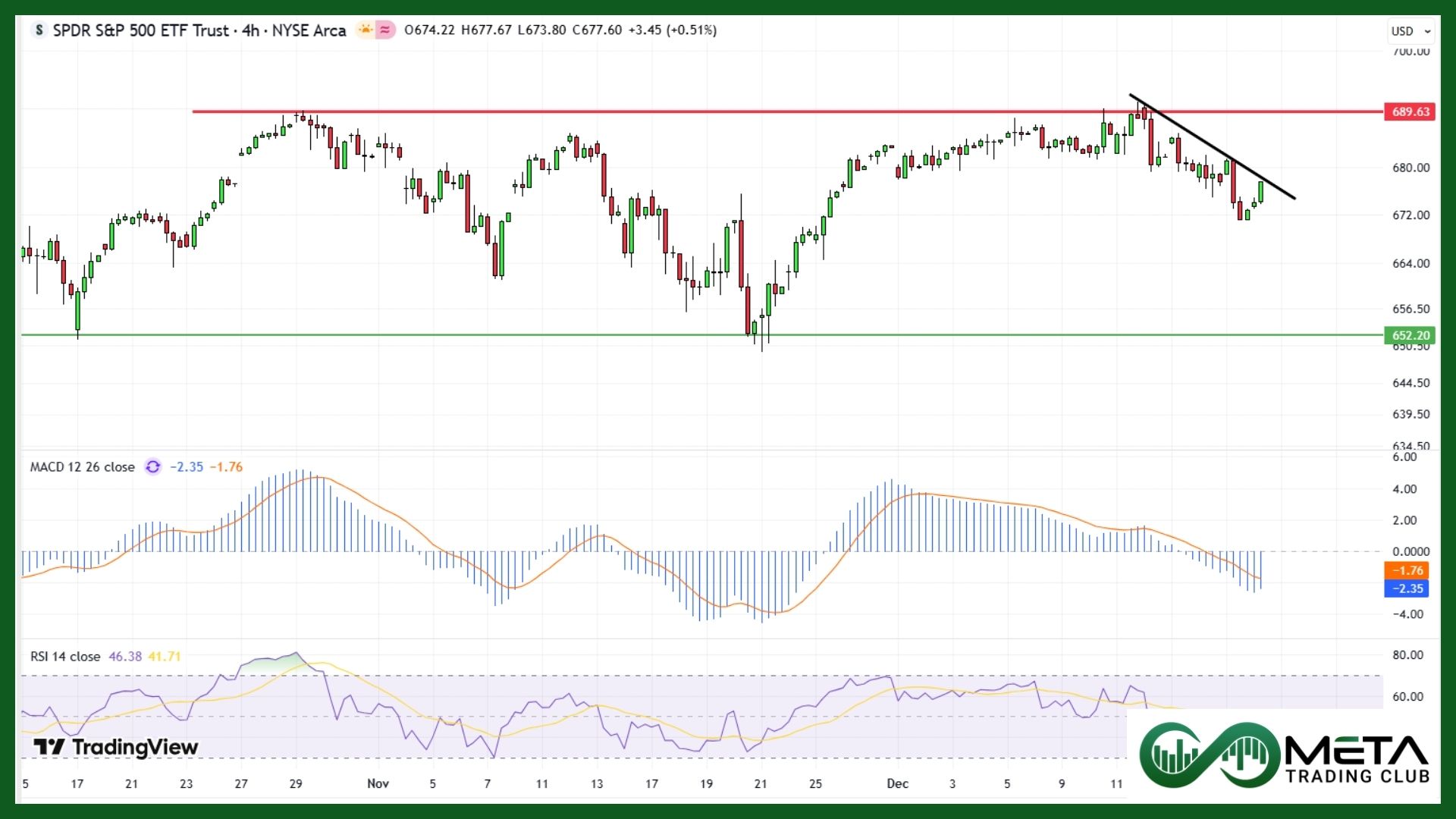
Task: Select the green horizontal support line
Action: 702,334
